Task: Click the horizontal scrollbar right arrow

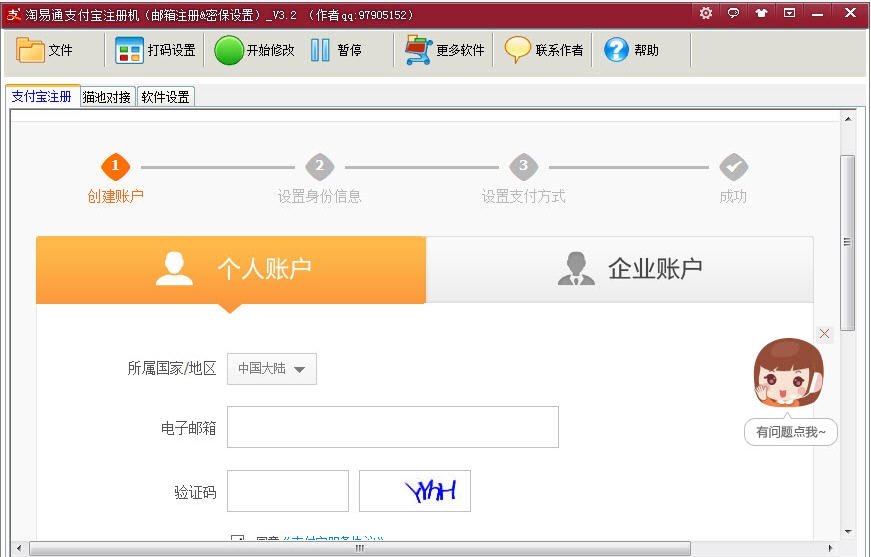Action: pyautogui.click(x=830, y=548)
